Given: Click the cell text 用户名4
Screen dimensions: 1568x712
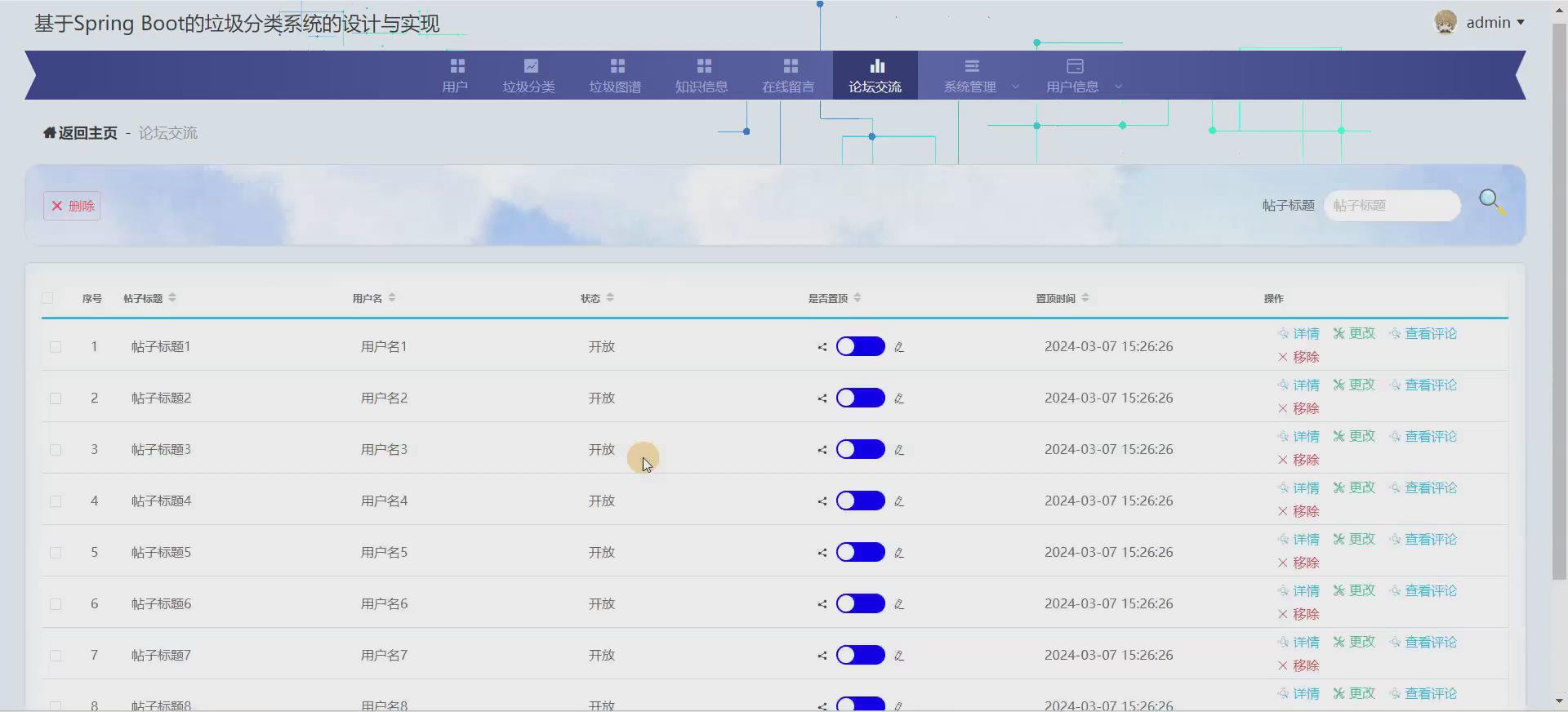Looking at the screenshot, I should click(x=384, y=501).
